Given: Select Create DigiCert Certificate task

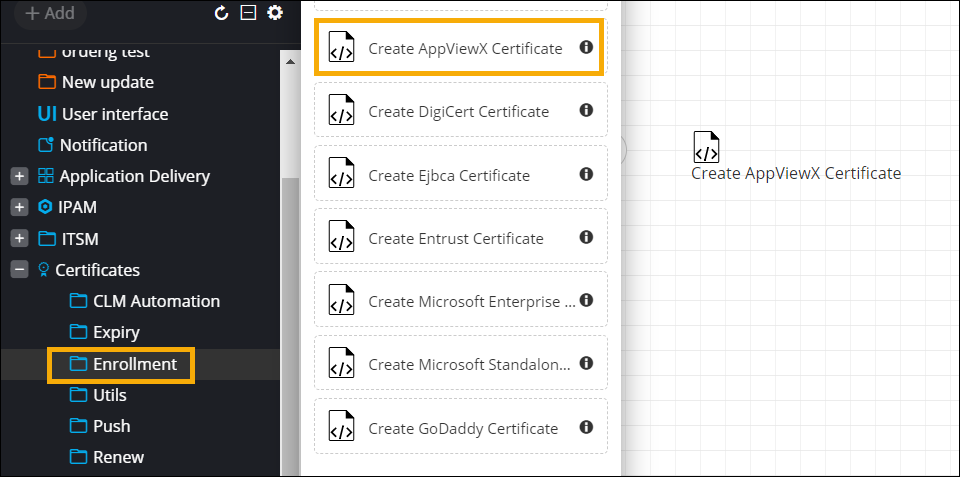Looking at the screenshot, I should [461, 110].
